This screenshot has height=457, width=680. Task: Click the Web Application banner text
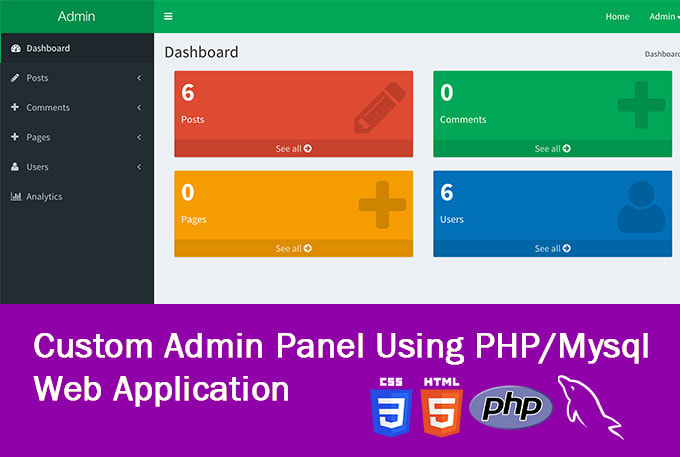(x=161, y=389)
